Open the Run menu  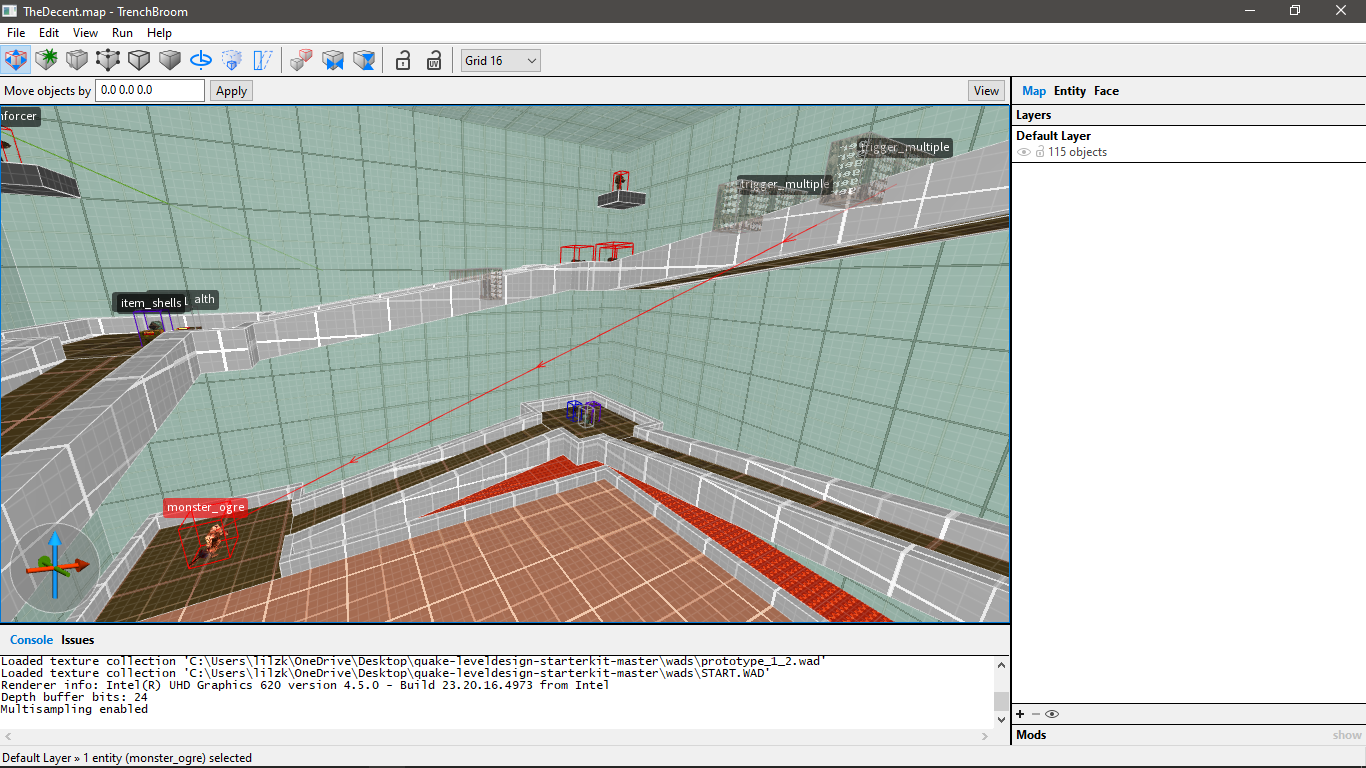(x=122, y=33)
